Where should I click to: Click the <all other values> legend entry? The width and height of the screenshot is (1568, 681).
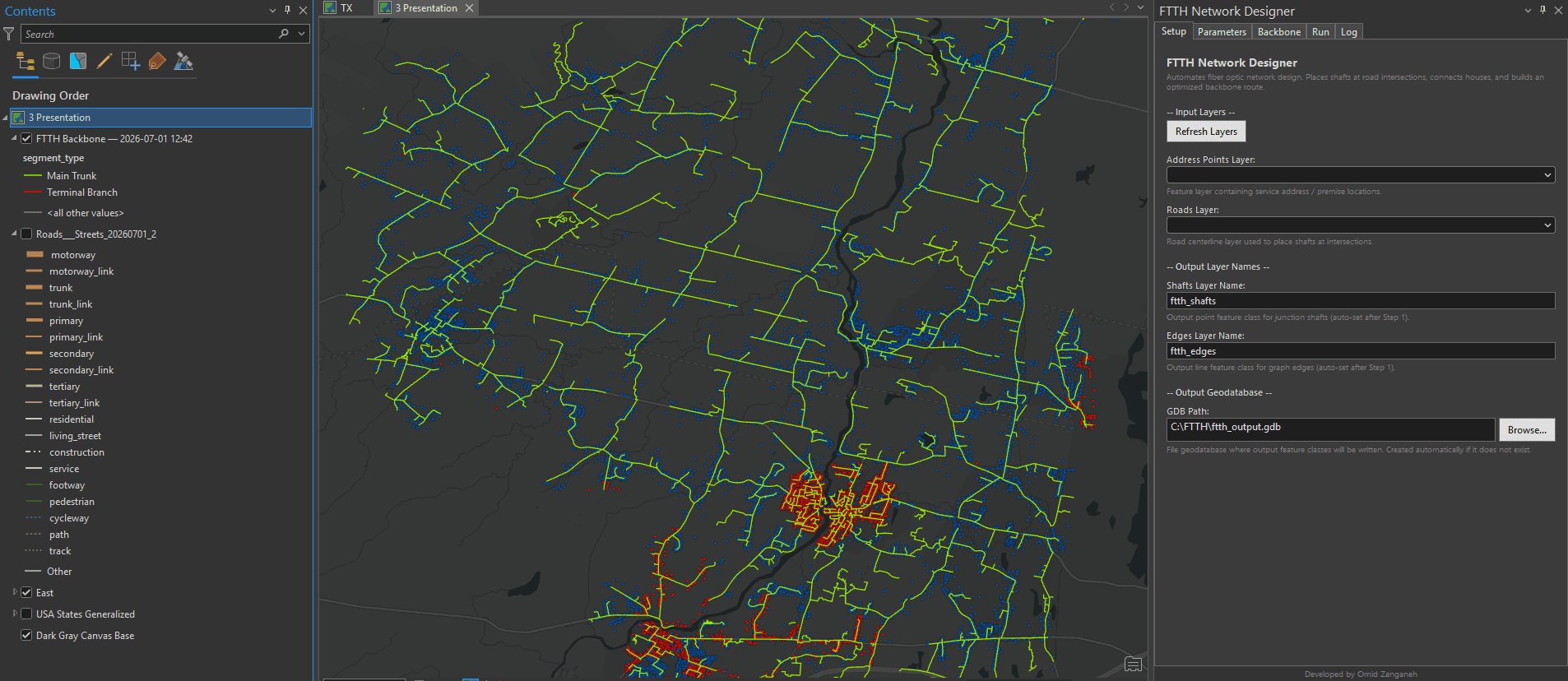click(x=86, y=213)
